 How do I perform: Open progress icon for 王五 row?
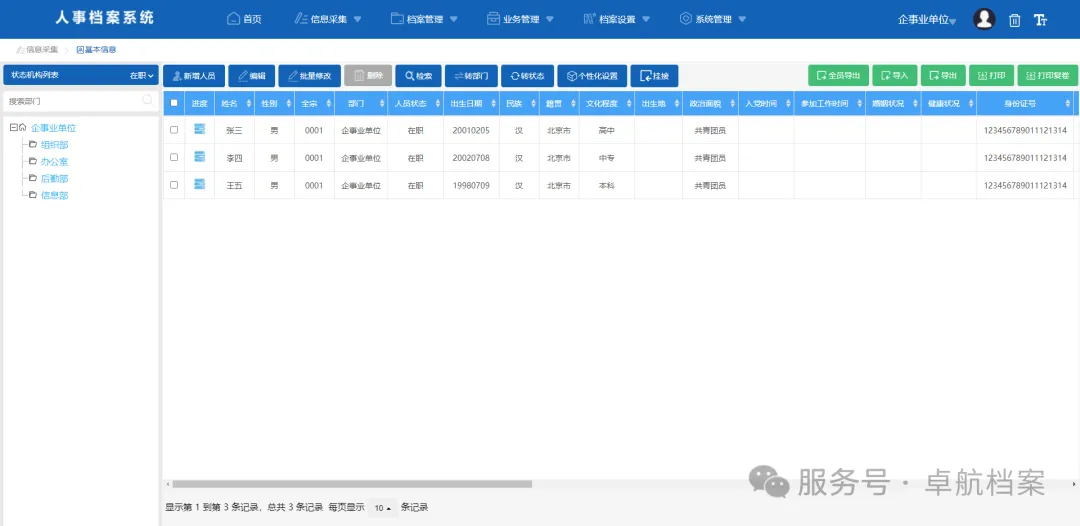coord(199,185)
